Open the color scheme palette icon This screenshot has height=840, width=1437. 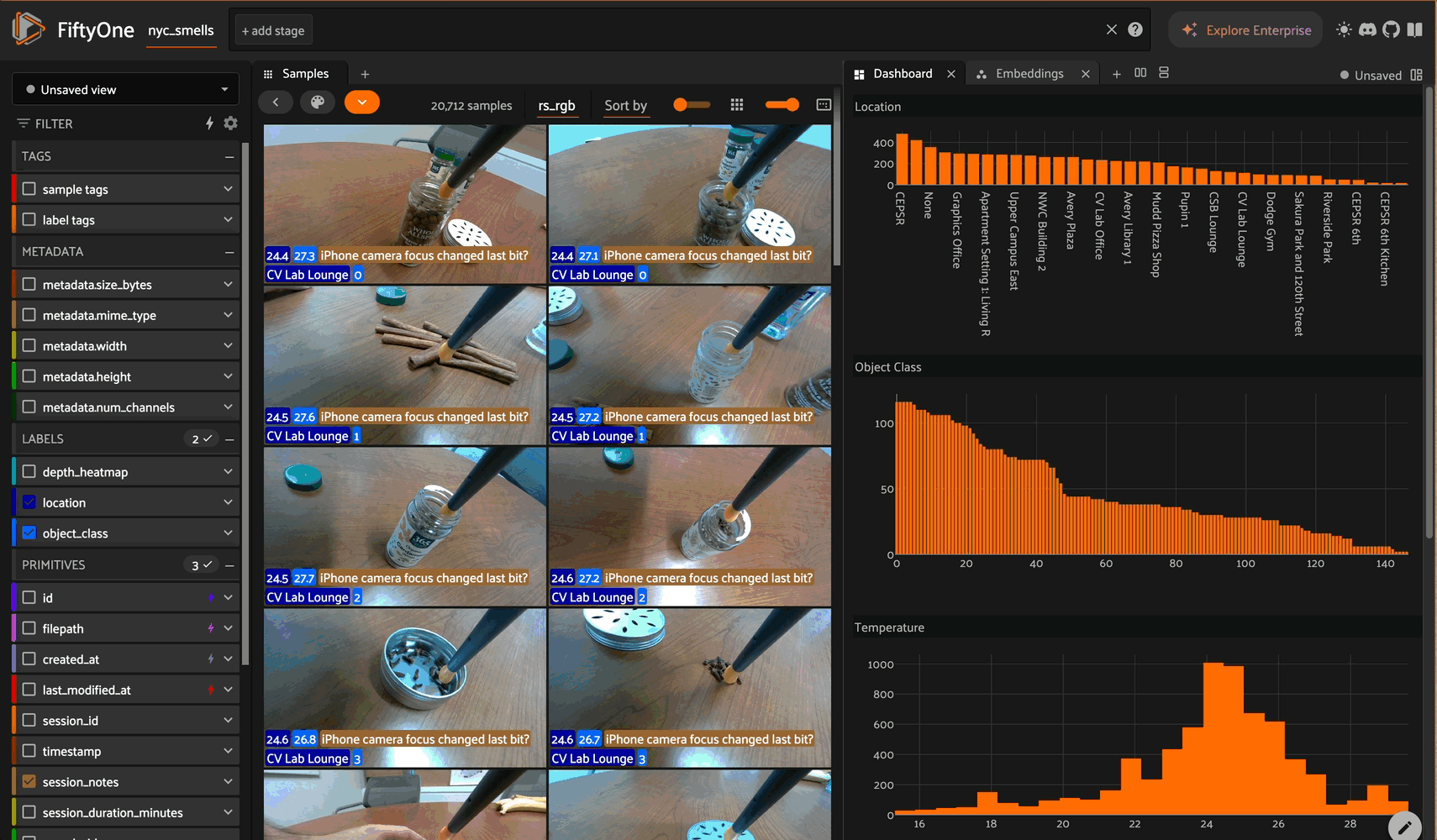coord(317,102)
